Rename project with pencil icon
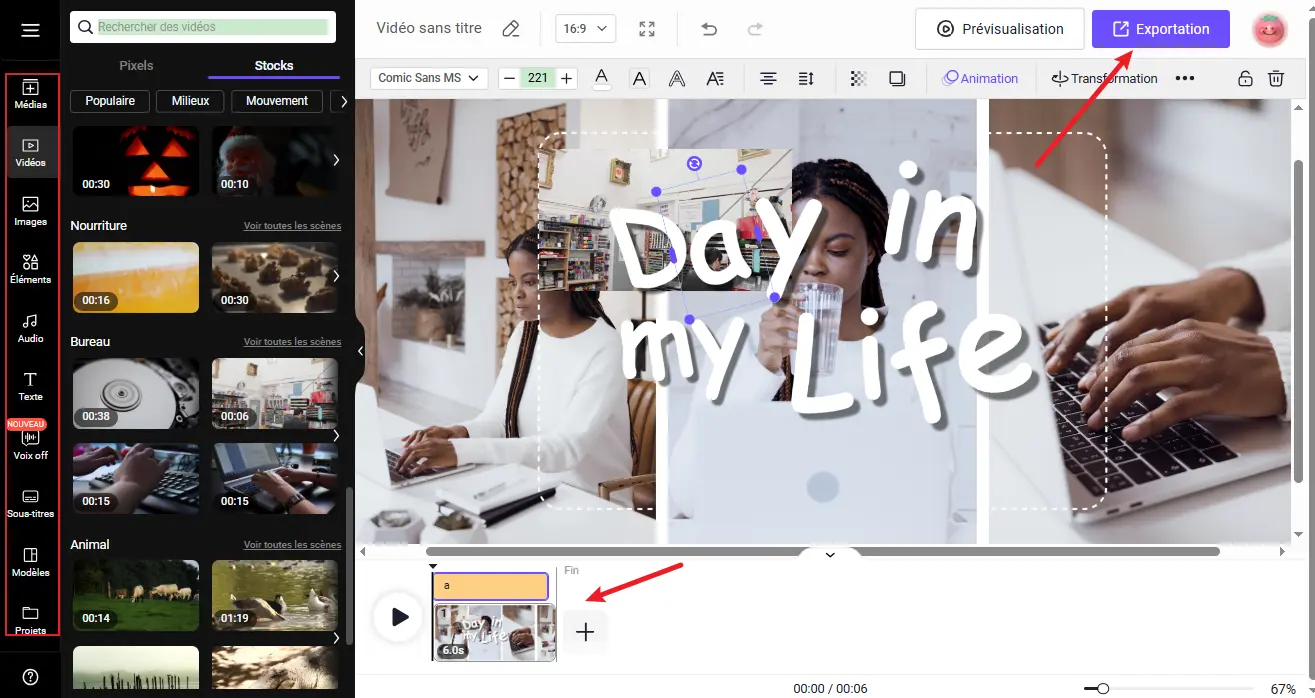Screen dimensions: 1315x698 pyautogui.click(x=511, y=29)
